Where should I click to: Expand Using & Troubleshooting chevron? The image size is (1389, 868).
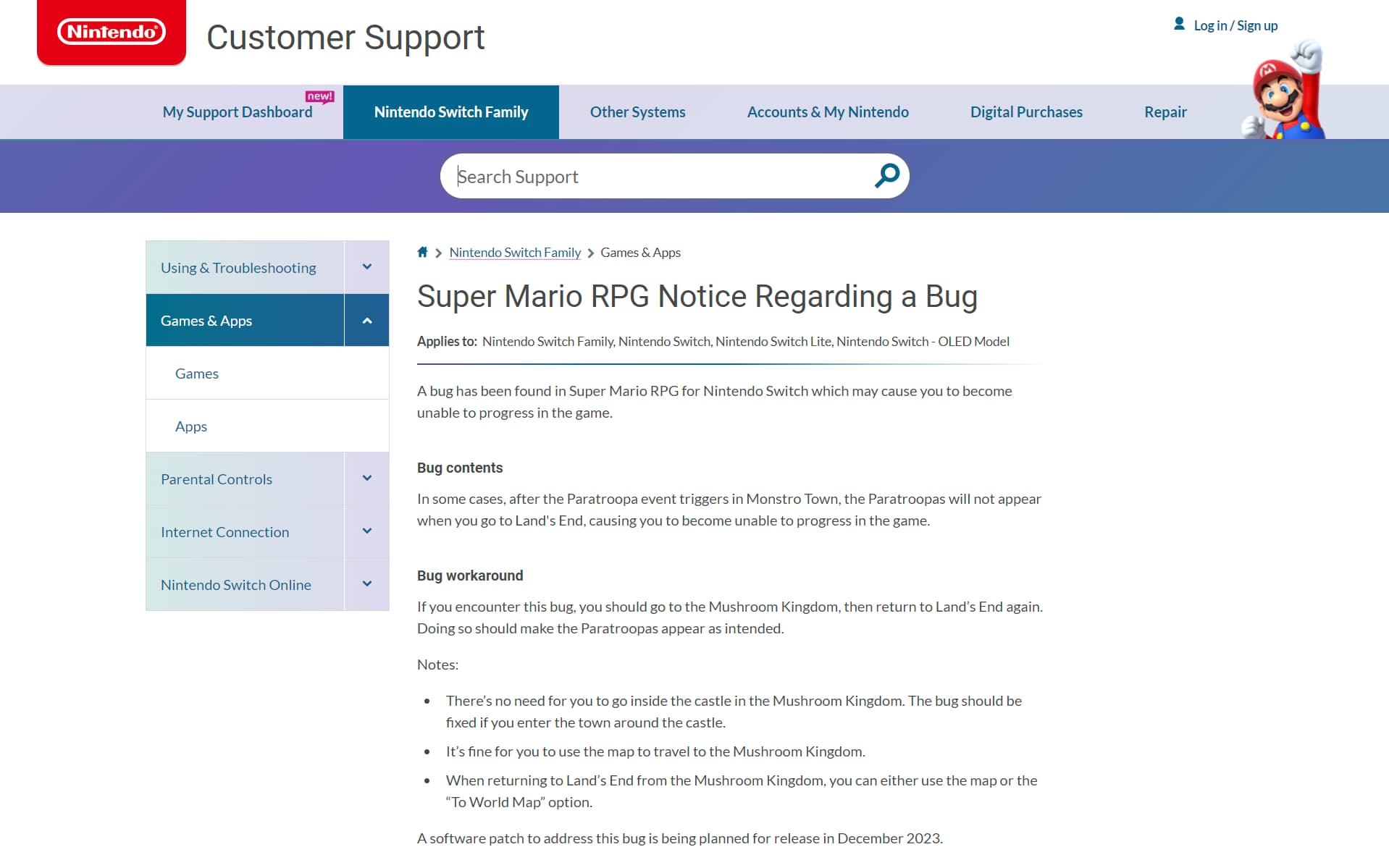367,267
